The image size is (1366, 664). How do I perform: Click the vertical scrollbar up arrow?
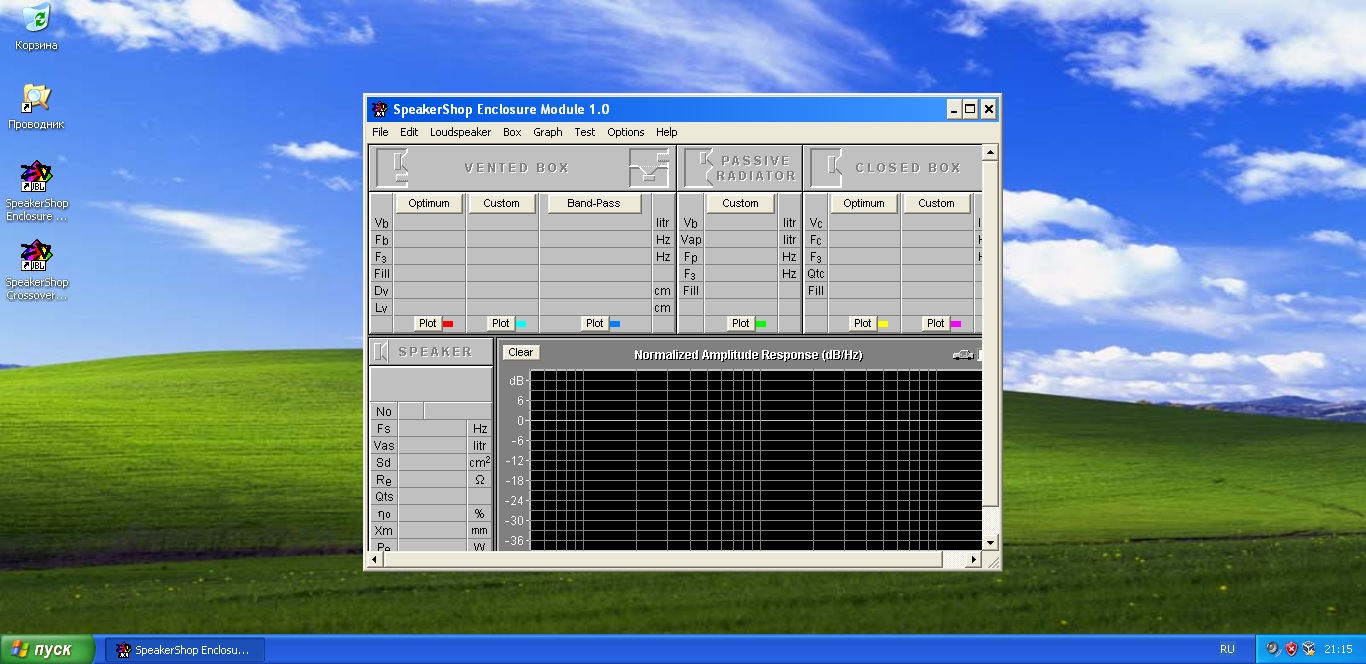click(990, 153)
